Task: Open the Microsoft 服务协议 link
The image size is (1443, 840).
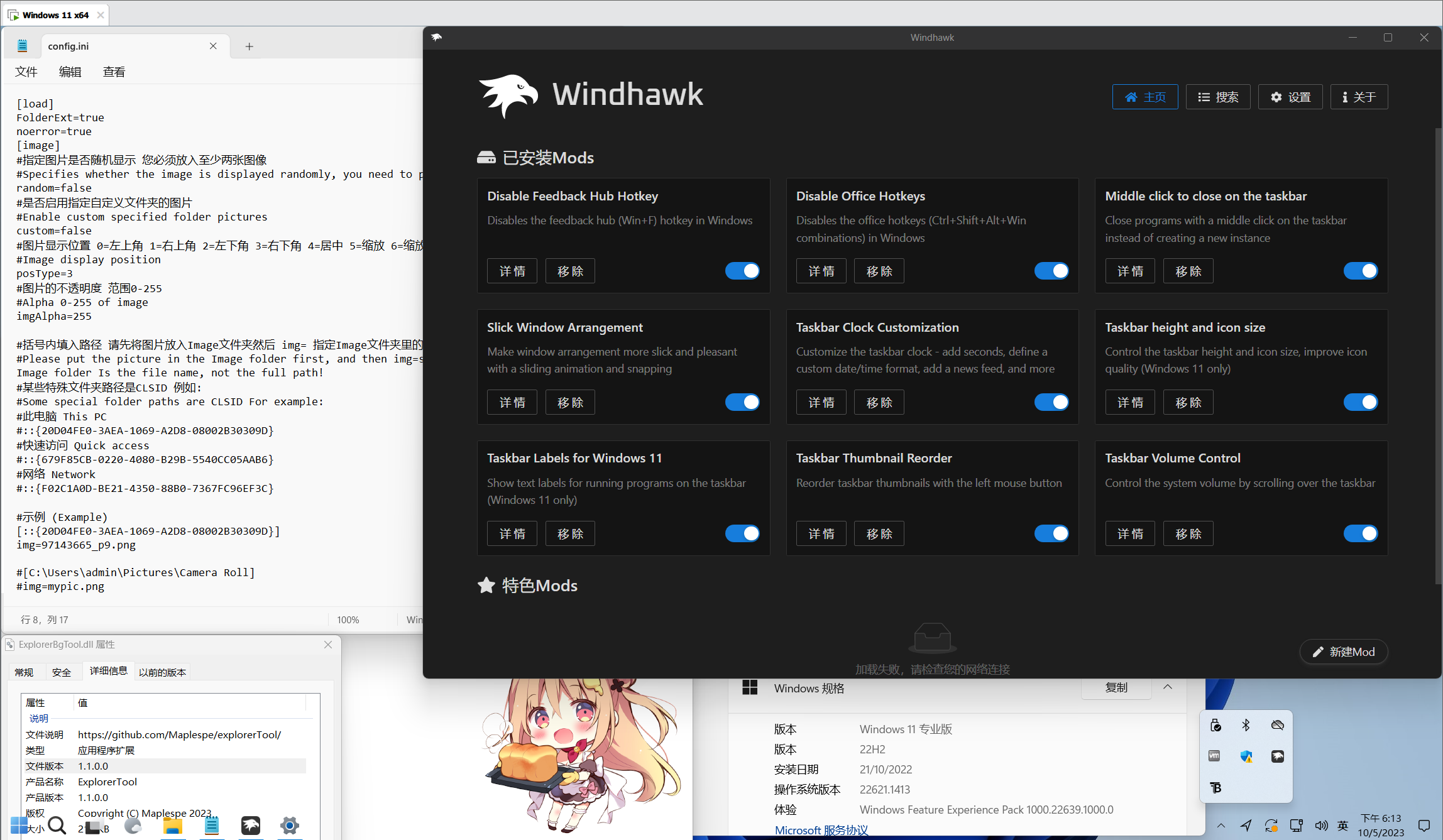Action: tap(821, 830)
